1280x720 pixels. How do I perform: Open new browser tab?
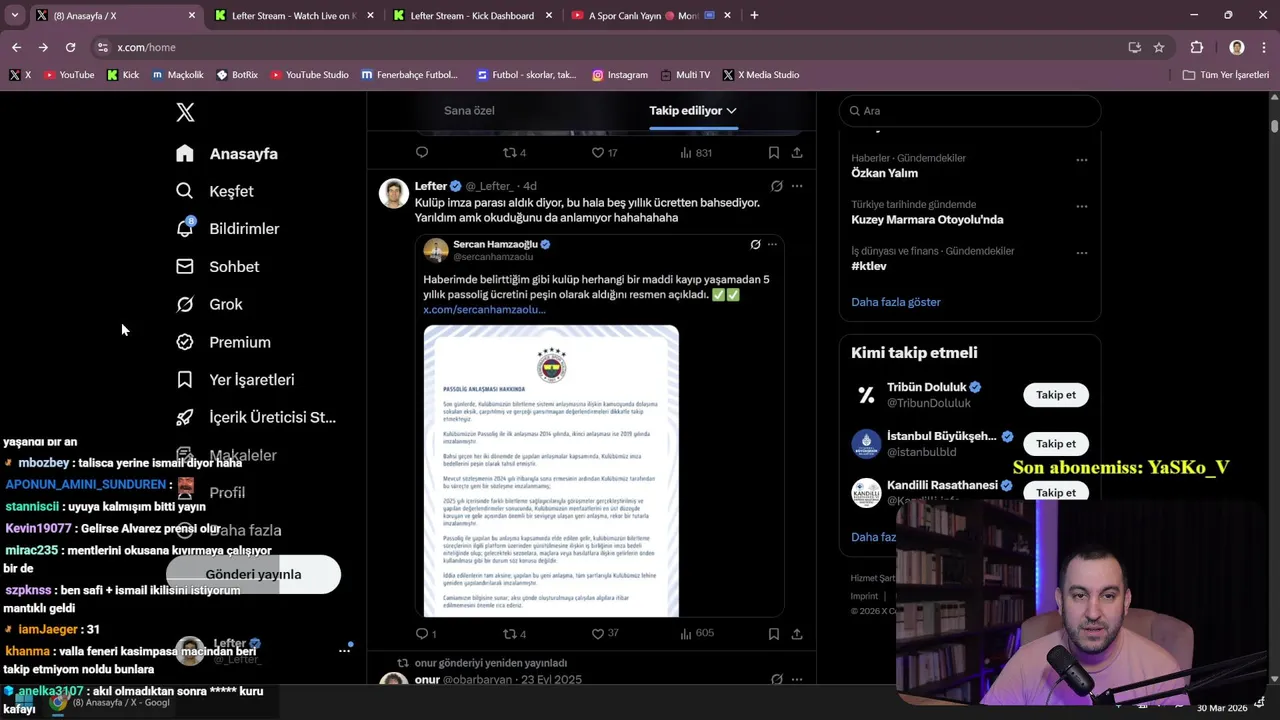(x=754, y=15)
